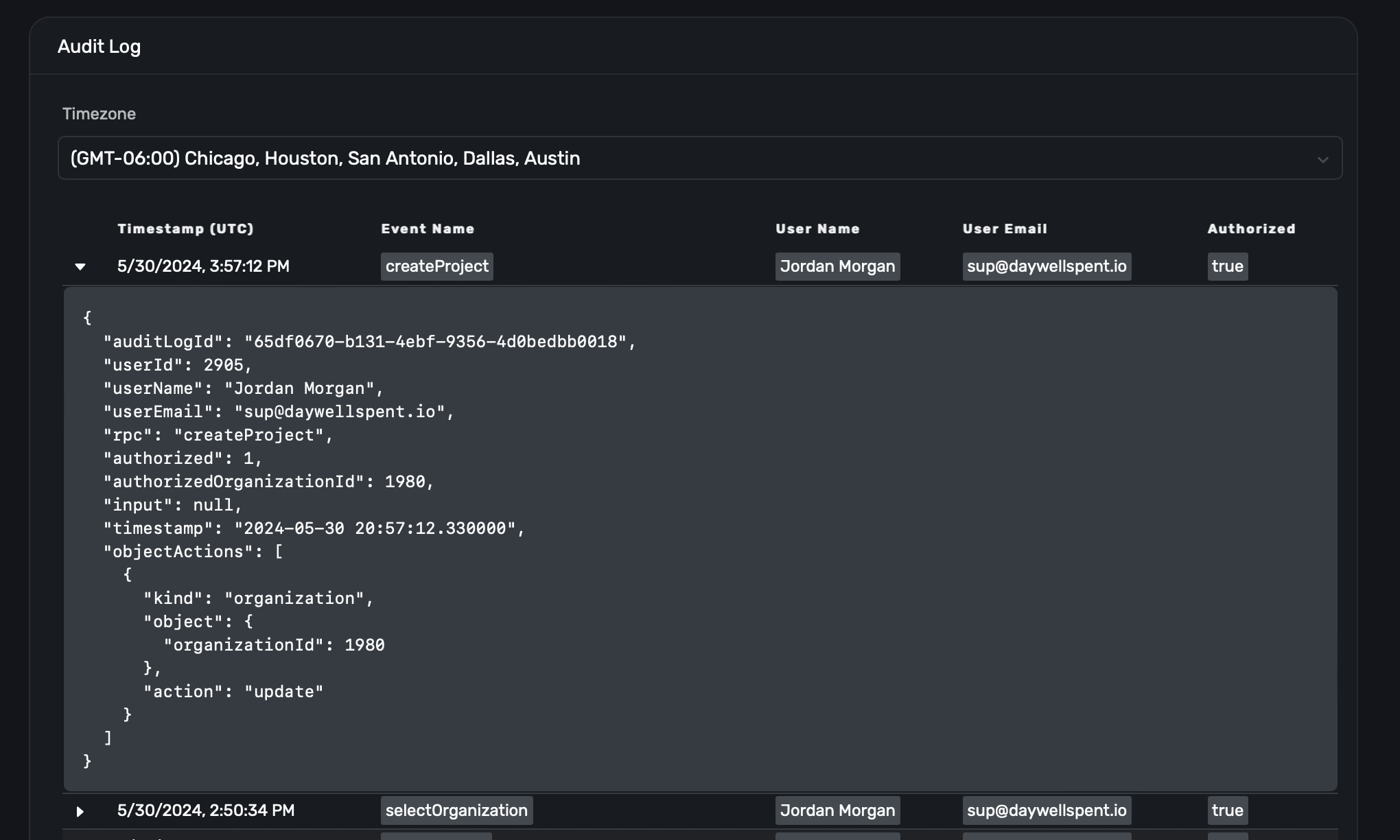Click the 3:57:12 PM timestamp
The height and width of the screenshot is (840, 1400).
tap(203, 266)
